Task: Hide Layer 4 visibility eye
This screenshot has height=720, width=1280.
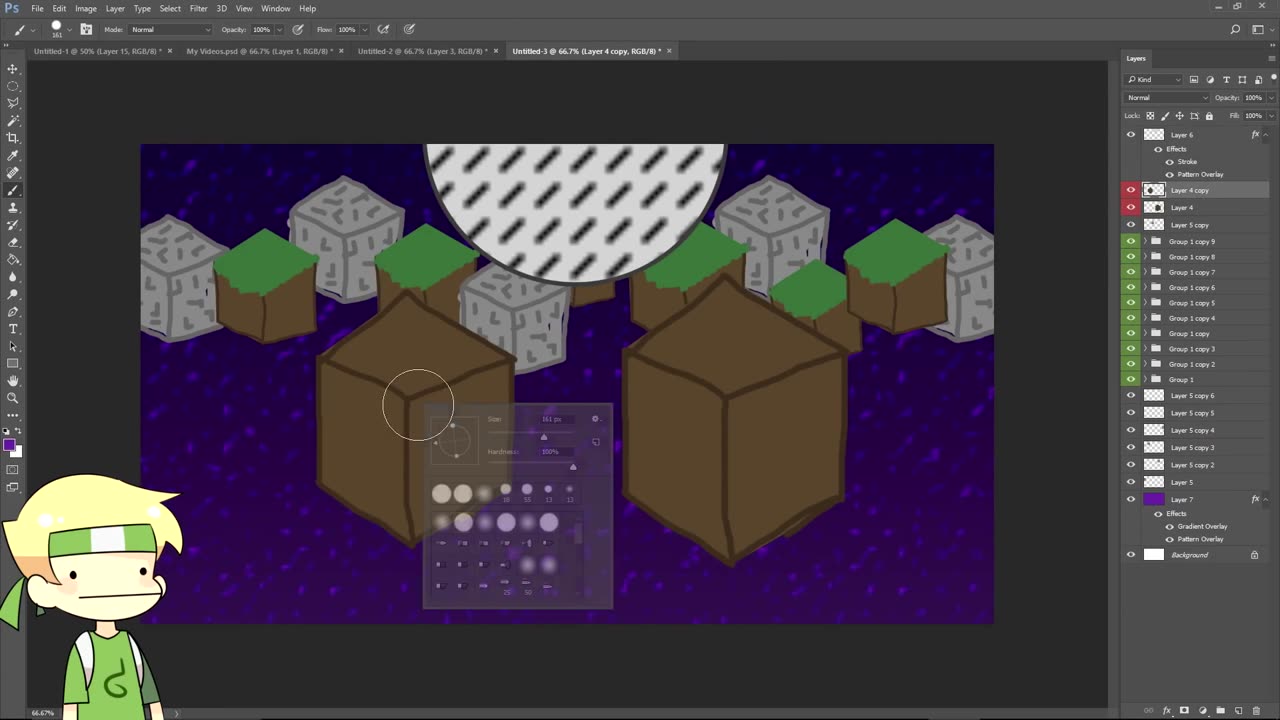Action: pos(1131,207)
